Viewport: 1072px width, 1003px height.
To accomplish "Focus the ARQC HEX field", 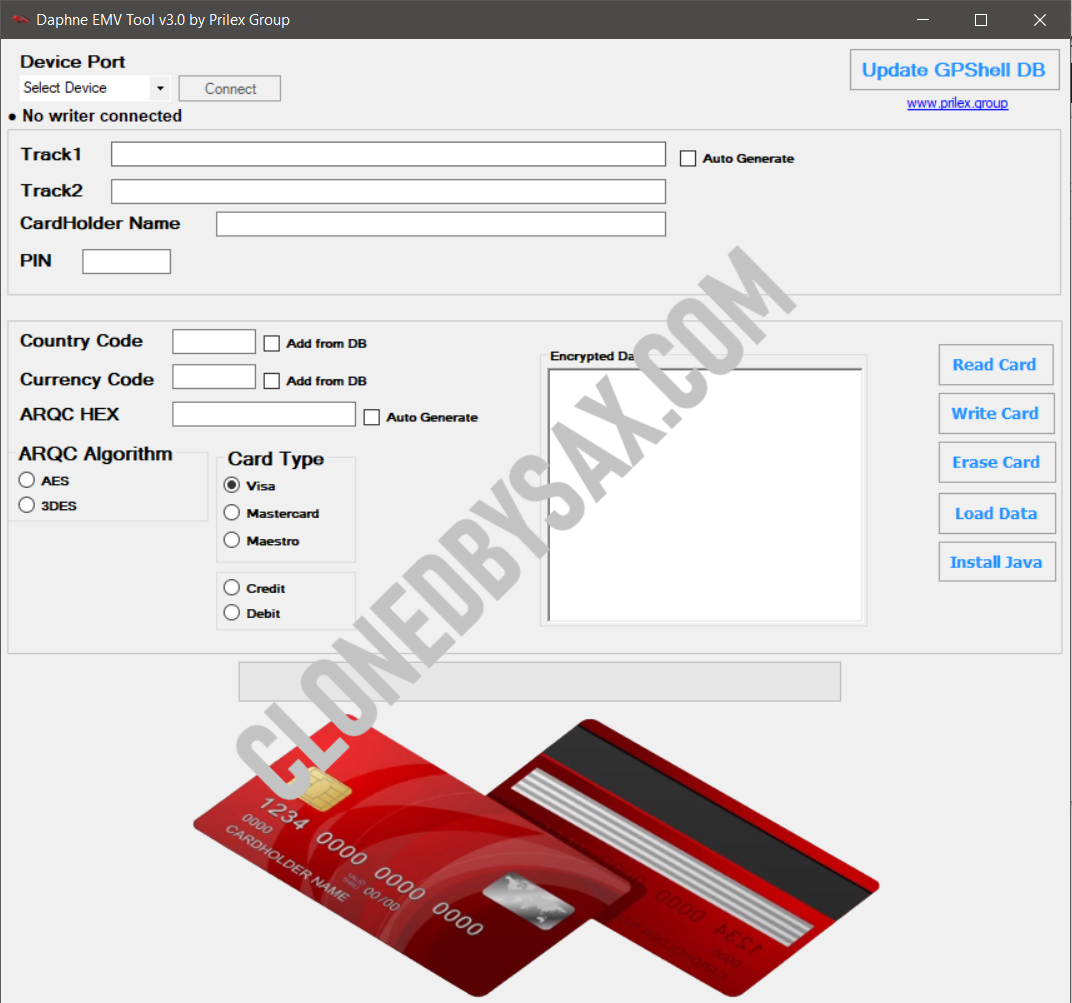I will coord(264,414).
